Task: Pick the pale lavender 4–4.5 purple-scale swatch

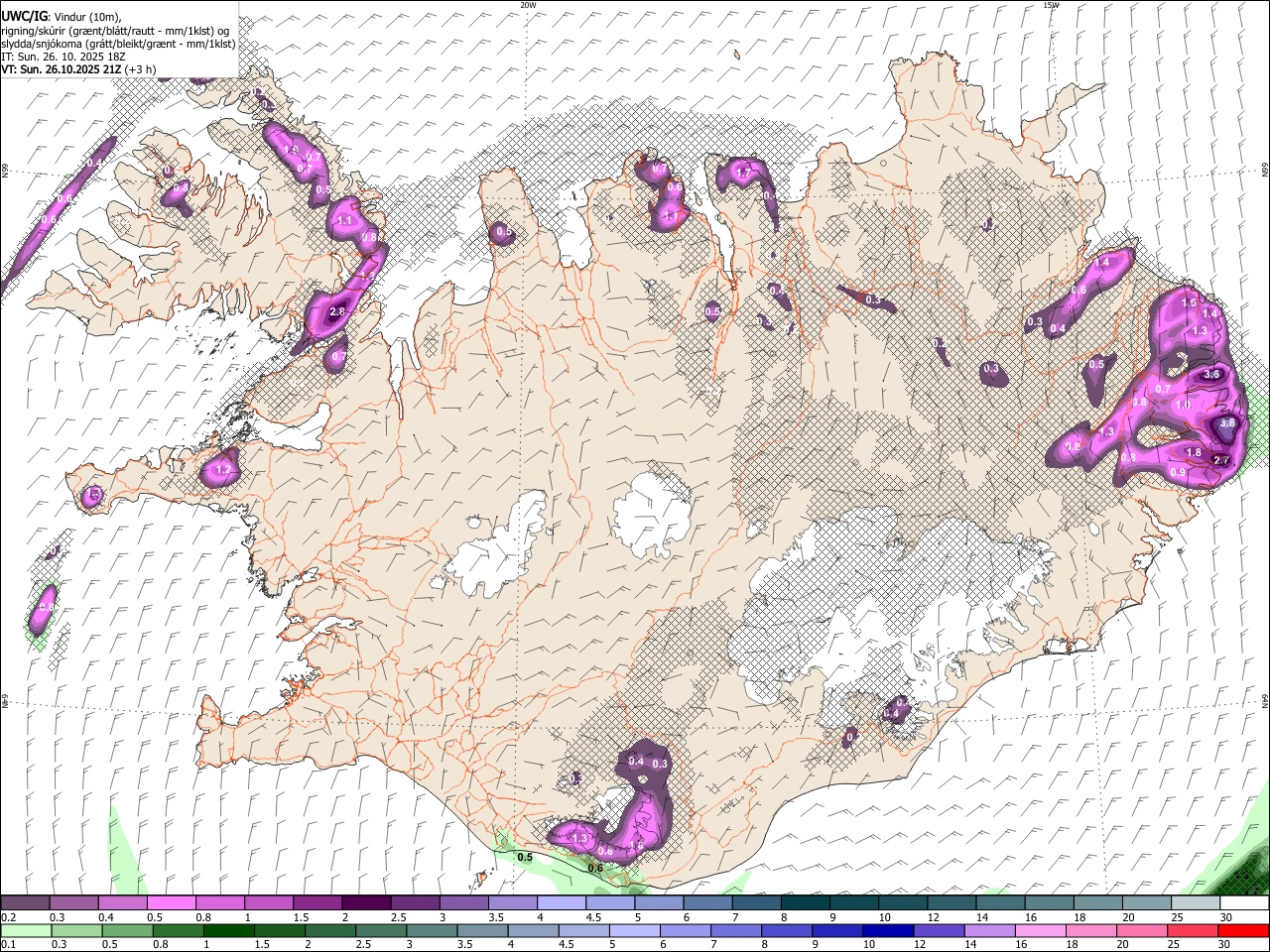Action: pos(562,903)
